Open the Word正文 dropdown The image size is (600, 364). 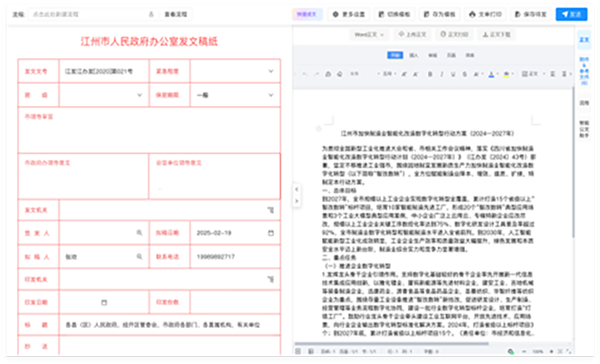coord(369,34)
